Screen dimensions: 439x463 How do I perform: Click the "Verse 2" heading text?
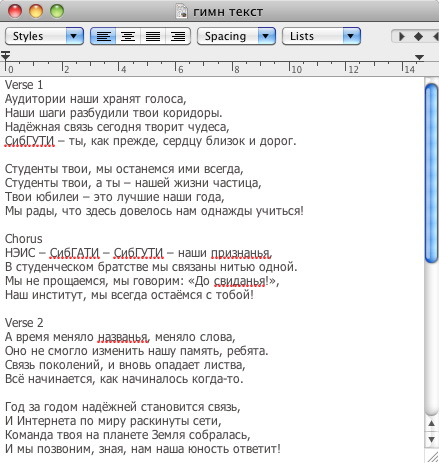coord(24,323)
